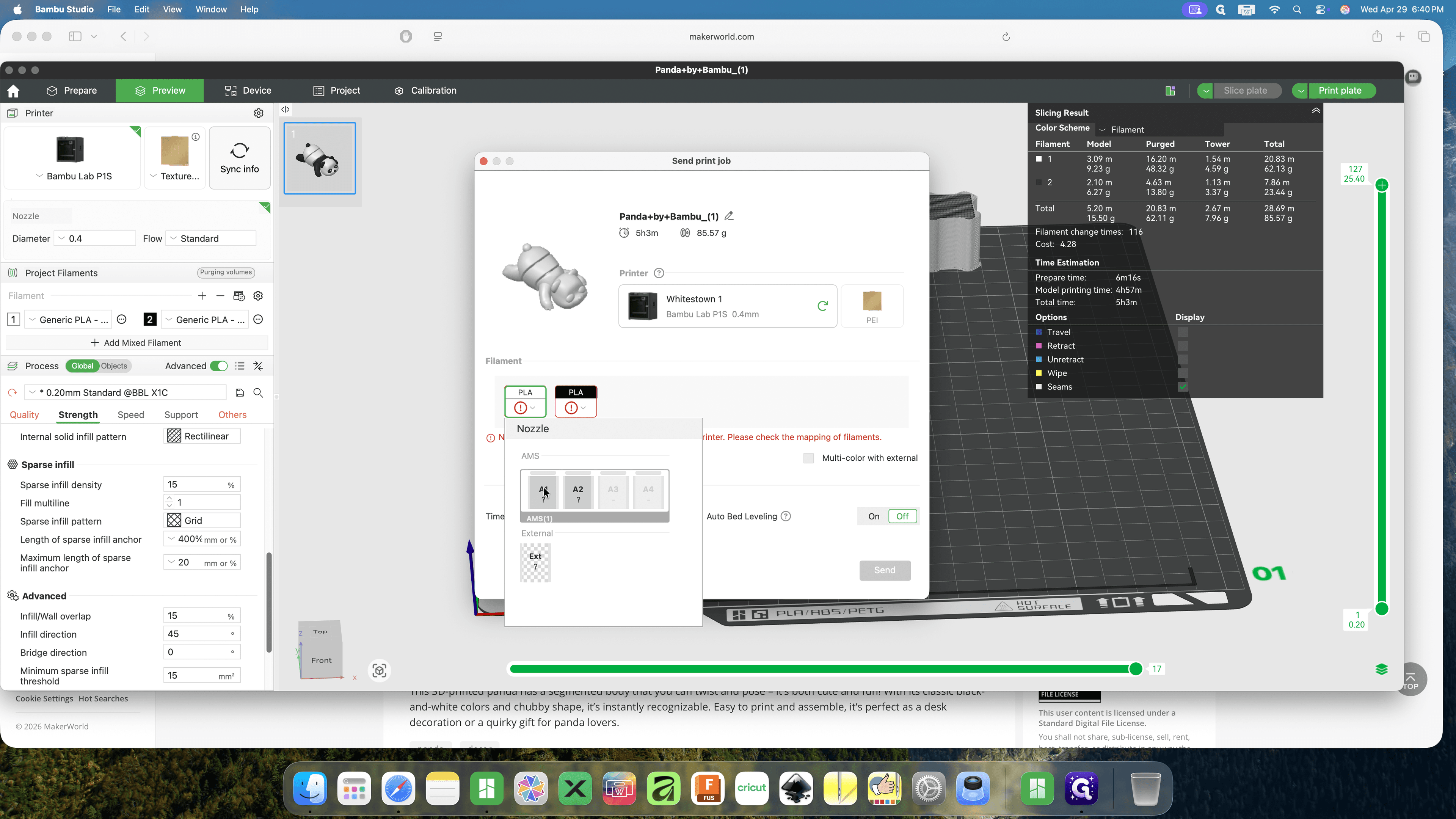Expand Print plate dropdown arrow
This screenshot has width=1456, height=819.
1301,91
